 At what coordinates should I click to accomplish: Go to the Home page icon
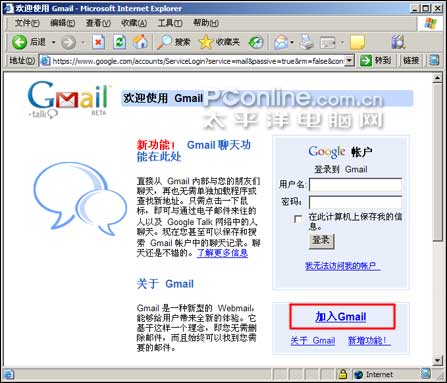pos(140,42)
